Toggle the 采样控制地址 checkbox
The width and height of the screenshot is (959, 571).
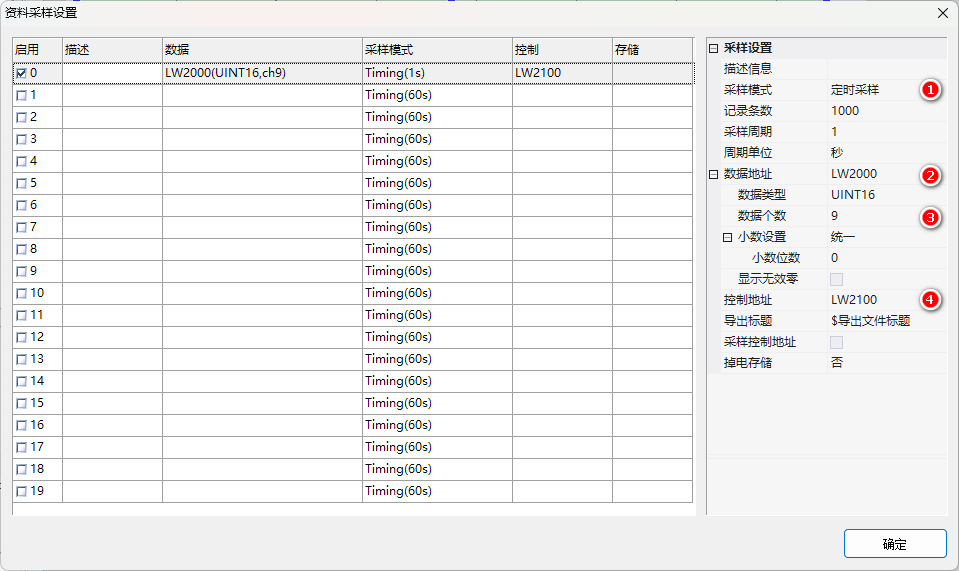click(836, 342)
